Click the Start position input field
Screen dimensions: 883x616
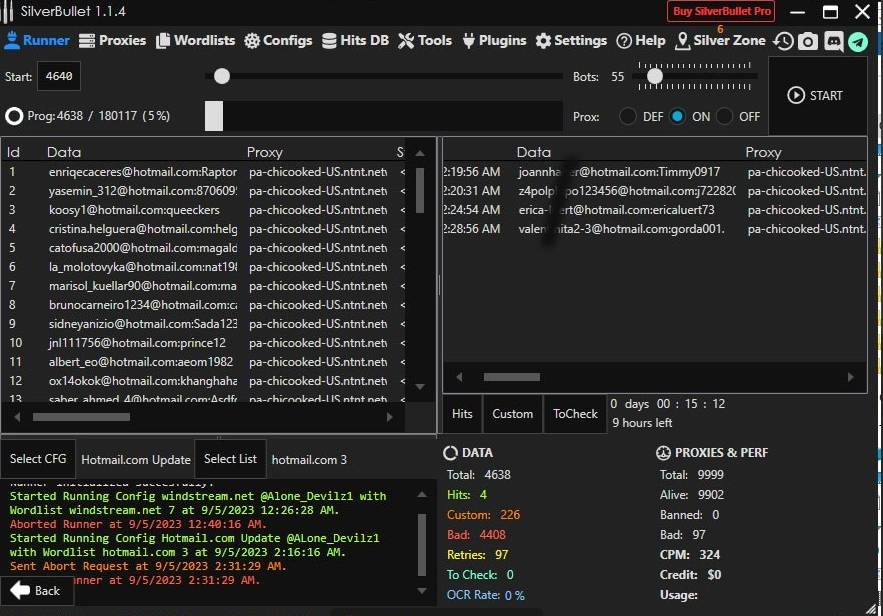tap(59, 76)
